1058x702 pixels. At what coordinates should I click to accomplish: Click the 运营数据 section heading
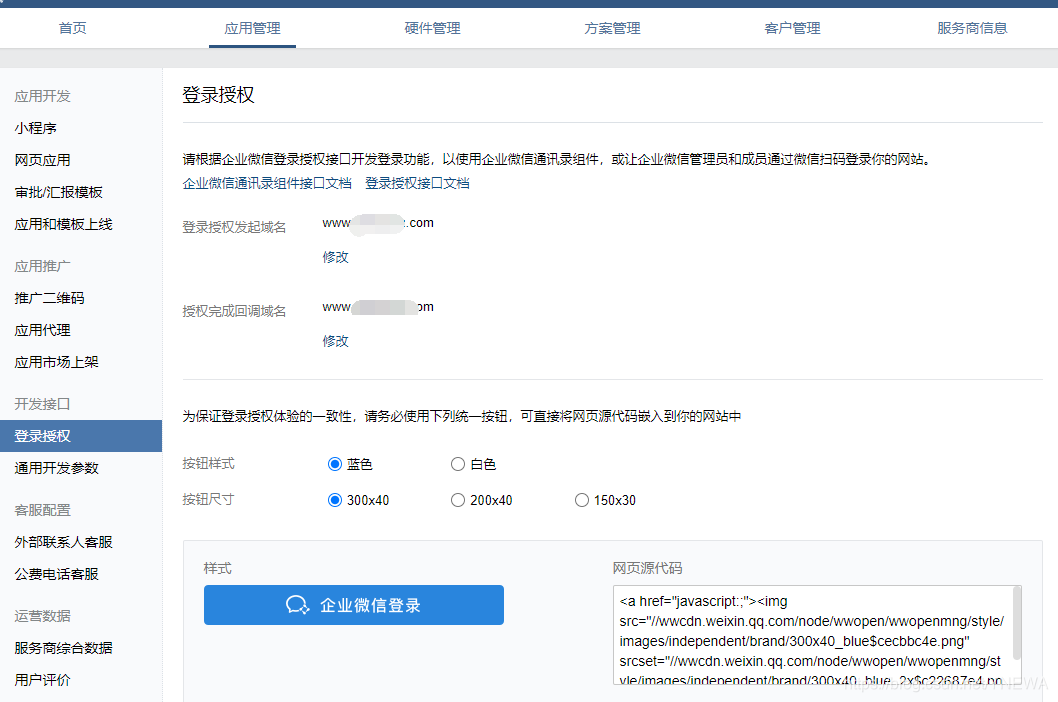tap(43, 616)
